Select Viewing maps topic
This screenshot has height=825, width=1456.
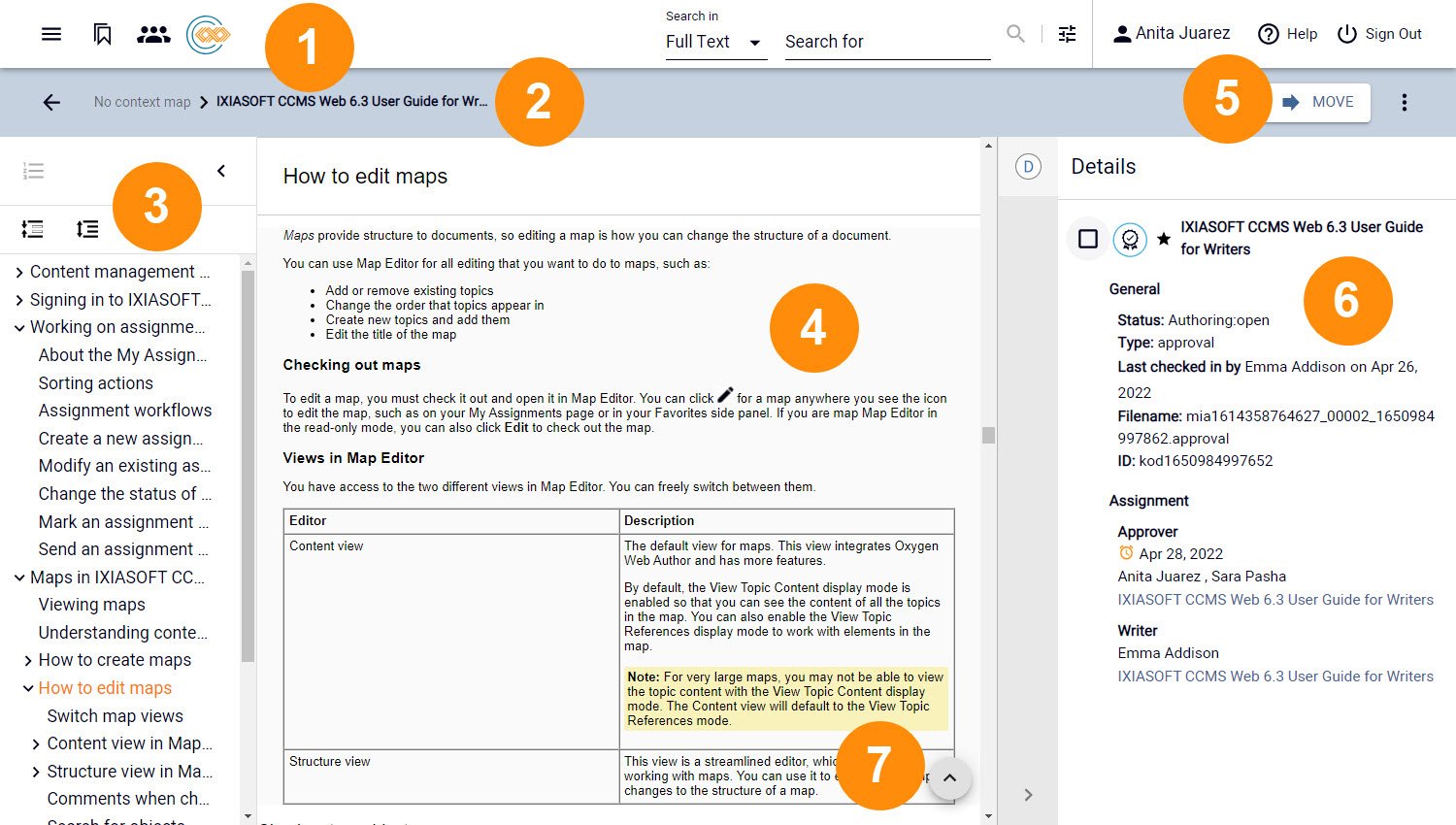92,605
